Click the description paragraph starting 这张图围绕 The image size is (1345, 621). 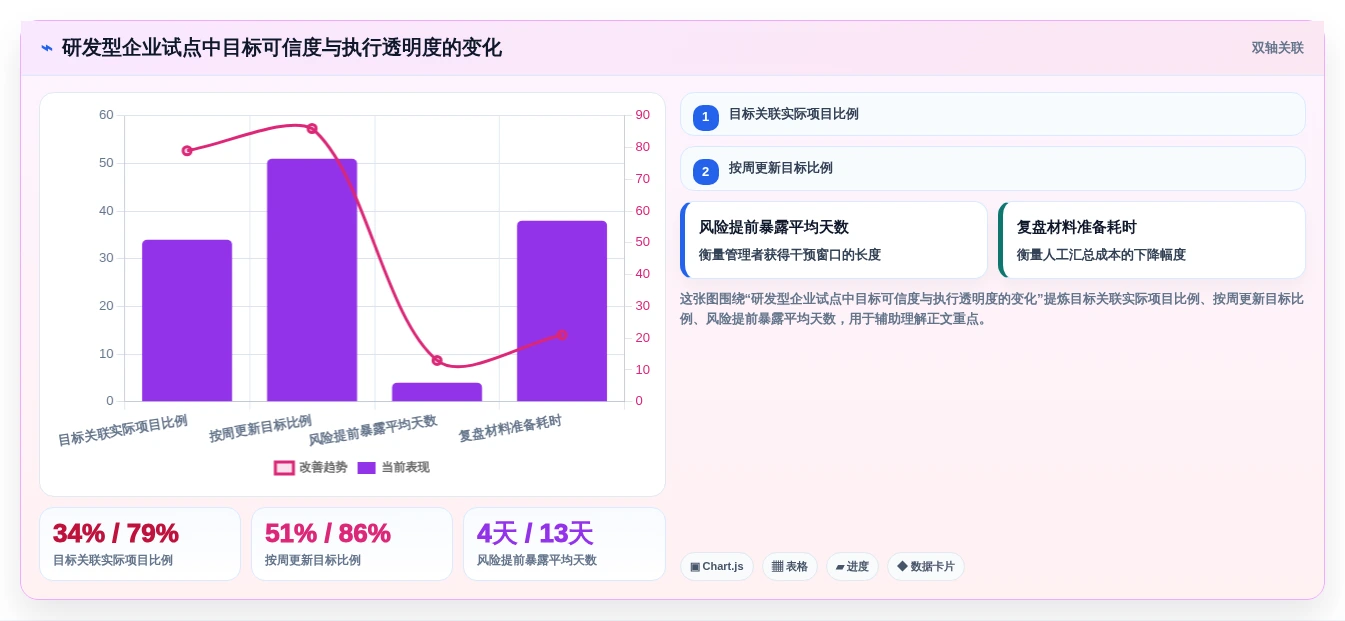pos(992,309)
